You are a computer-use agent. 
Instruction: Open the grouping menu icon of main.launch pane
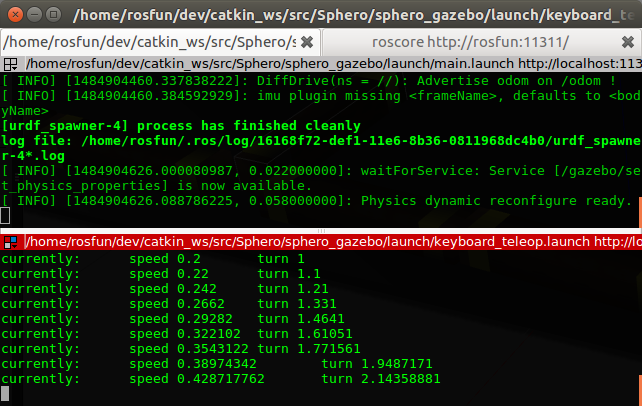[10, 64]
